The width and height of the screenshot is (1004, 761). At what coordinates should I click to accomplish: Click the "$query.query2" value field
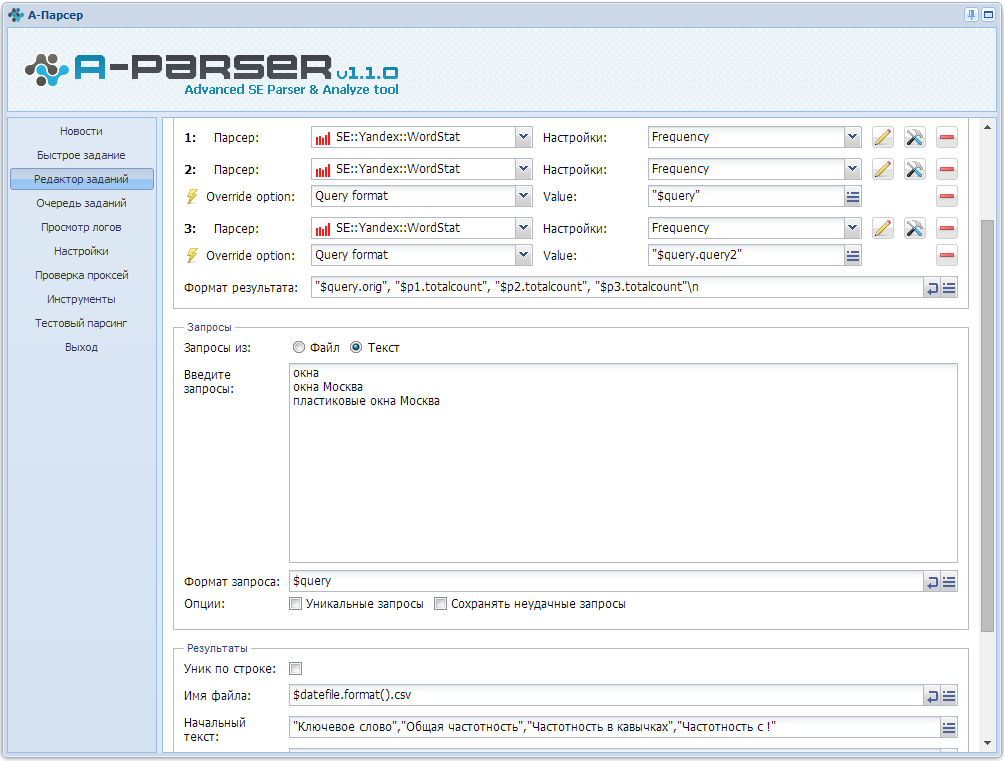point(746,255)
